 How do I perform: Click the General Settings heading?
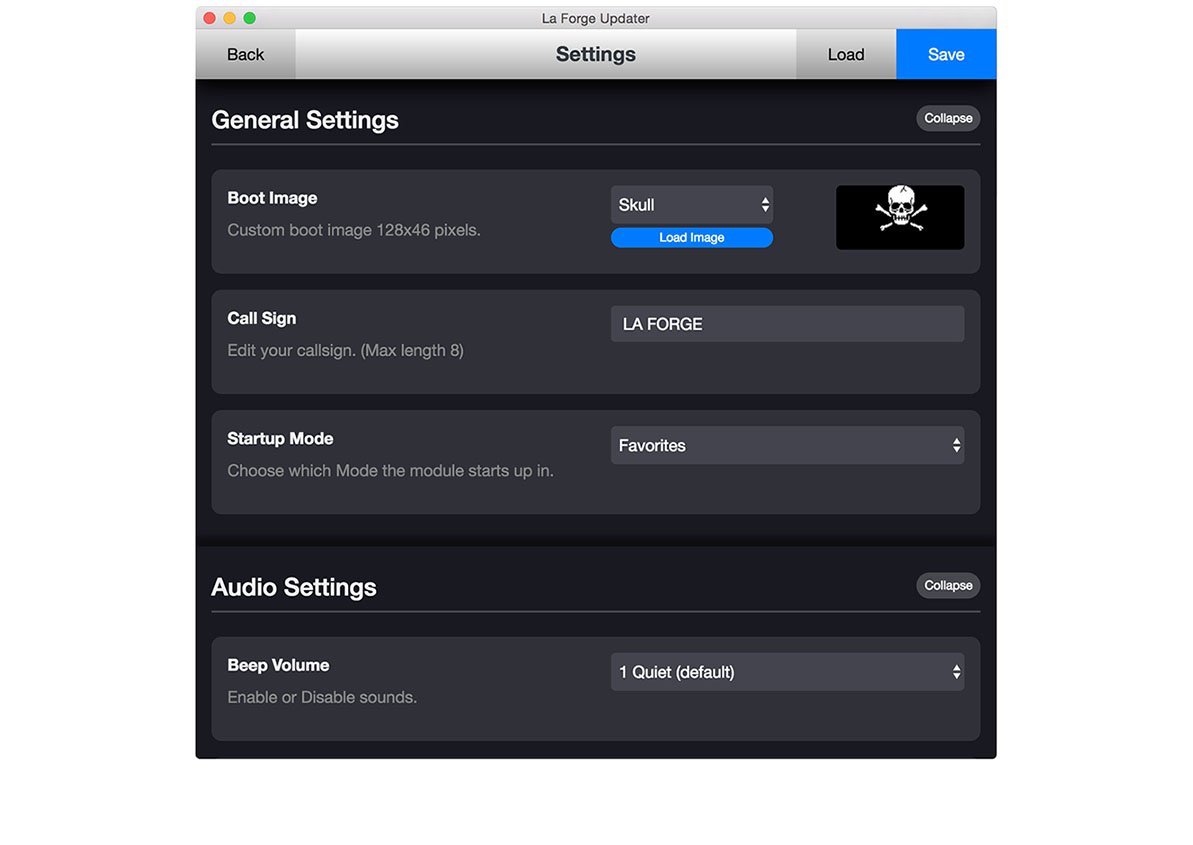pos(304,120)
